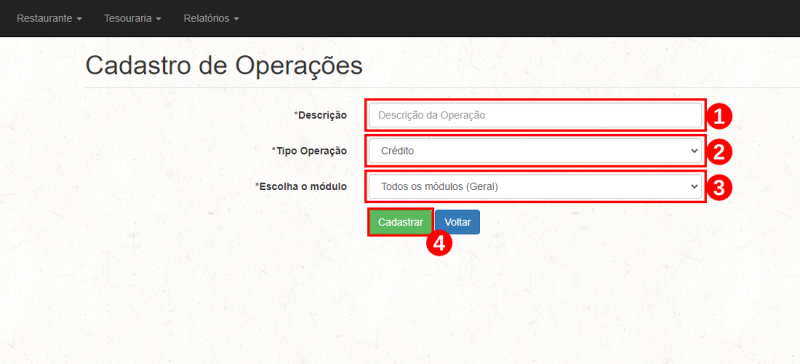This screenshot has height=364, width=800.
Task: Click the Descrição field label
Action: (320, 115)
